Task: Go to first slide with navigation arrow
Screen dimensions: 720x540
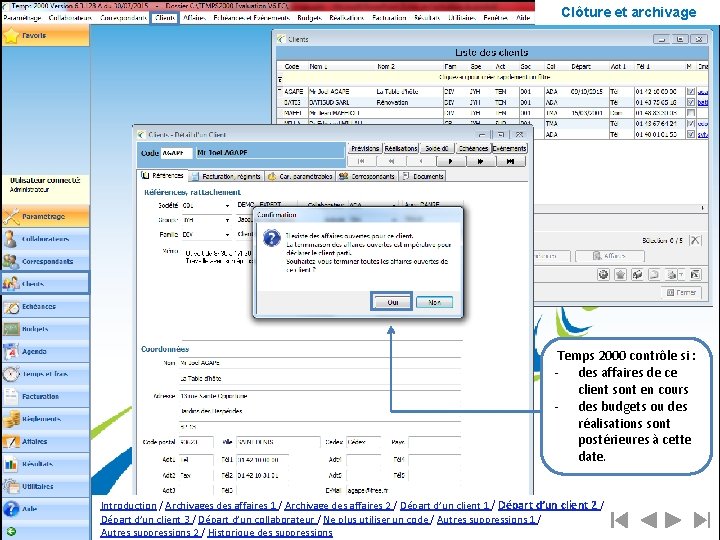Action: (620, 520)
